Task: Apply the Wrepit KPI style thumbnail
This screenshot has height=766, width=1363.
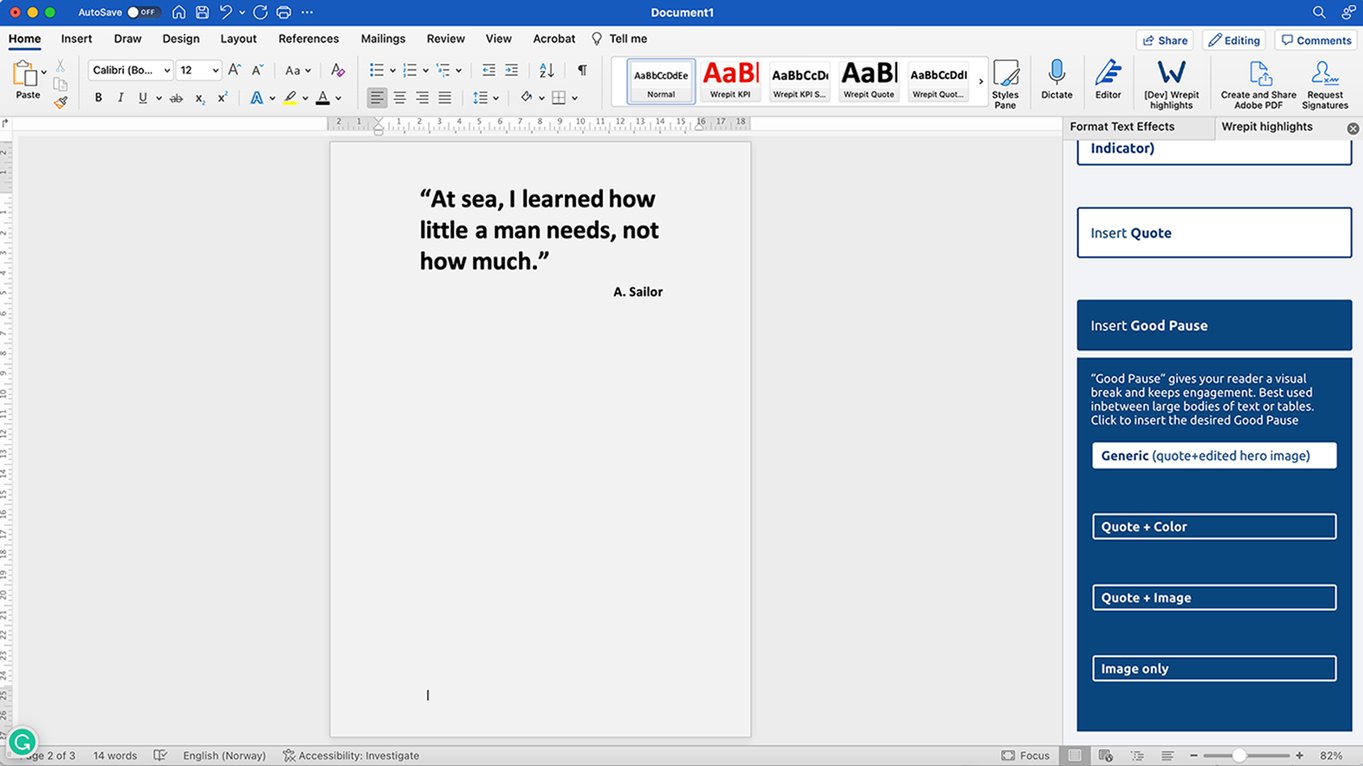Action: pos(730,81)
